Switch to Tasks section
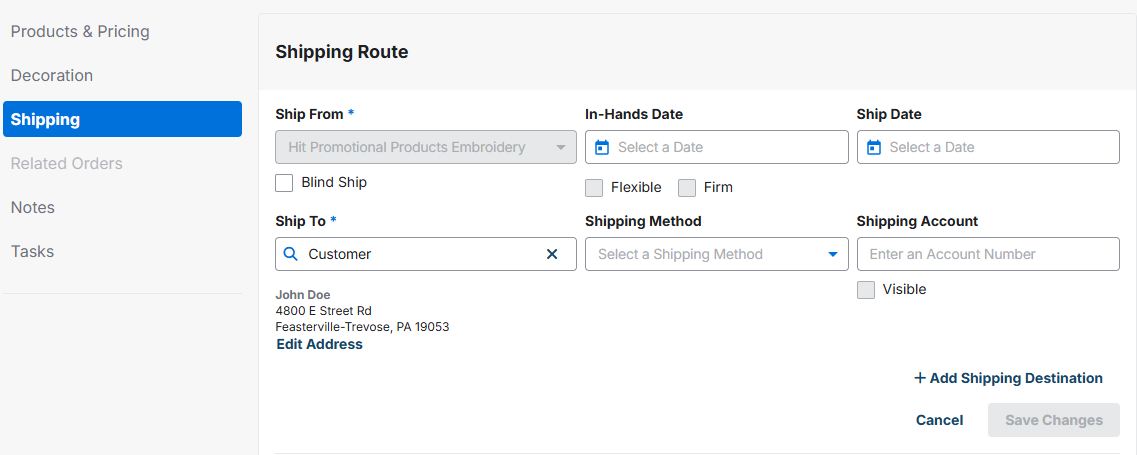The width and height of the screenshot is (1137, 455). coord(33,251)
